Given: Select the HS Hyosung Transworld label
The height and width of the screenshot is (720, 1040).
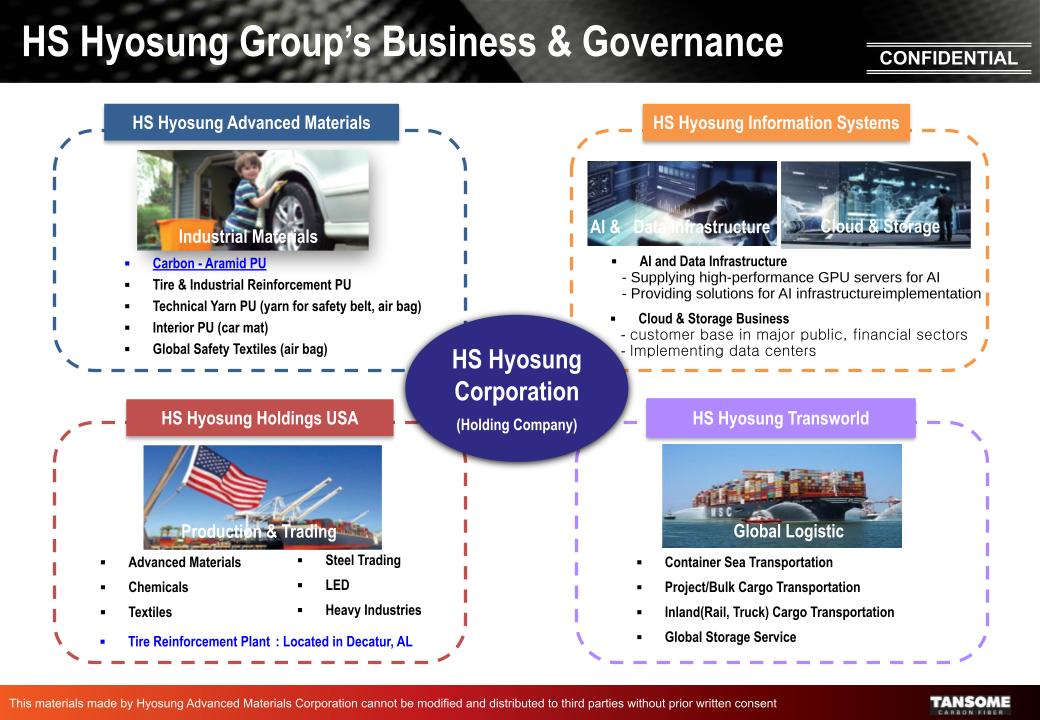Looking at the screenshot, I should [x=780, y=418].
